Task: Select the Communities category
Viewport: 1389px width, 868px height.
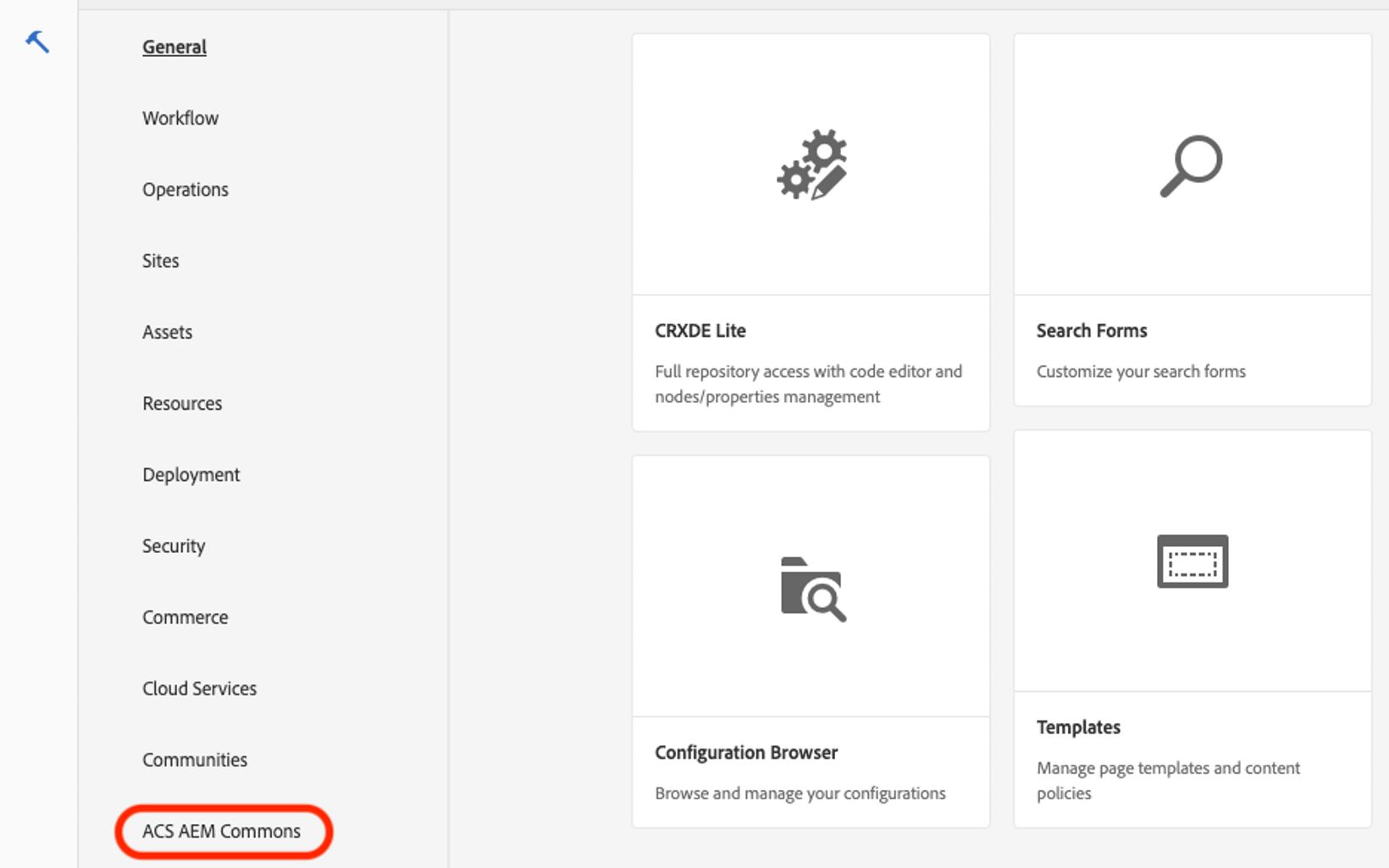Action: [x=195, y=760]
